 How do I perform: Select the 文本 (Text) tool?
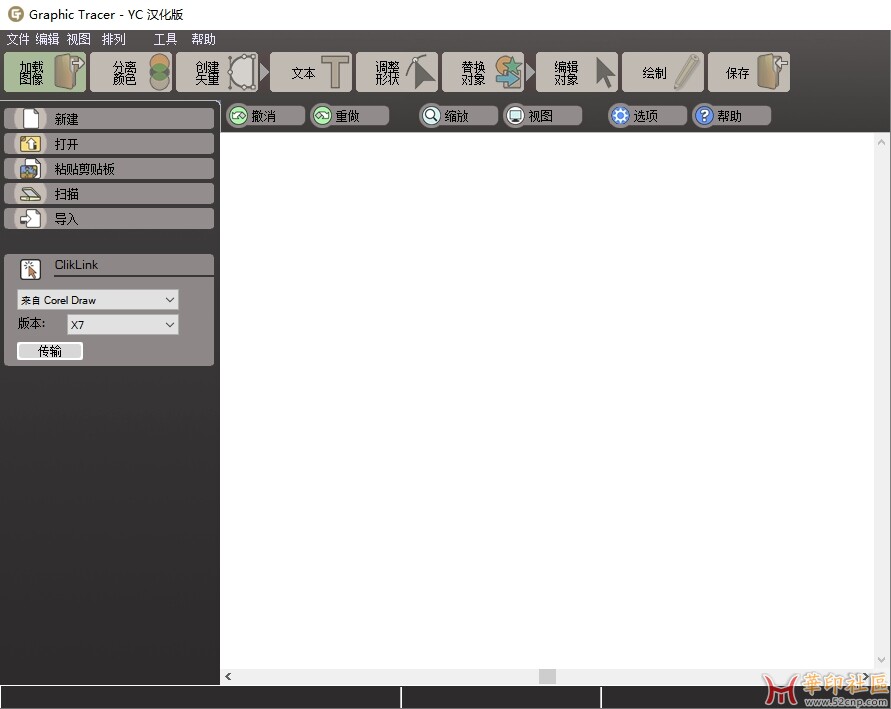311,72
